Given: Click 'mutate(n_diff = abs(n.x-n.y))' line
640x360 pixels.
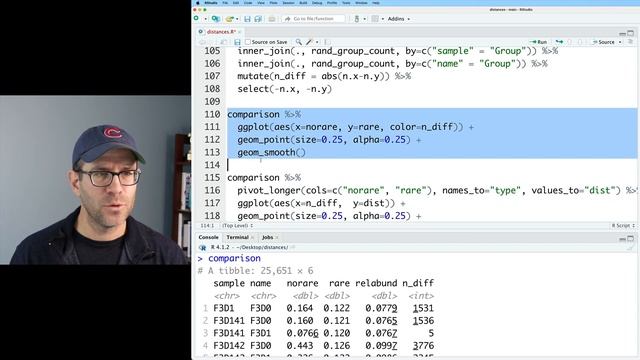Looking at the screenshot, I should tap(324, 76).
